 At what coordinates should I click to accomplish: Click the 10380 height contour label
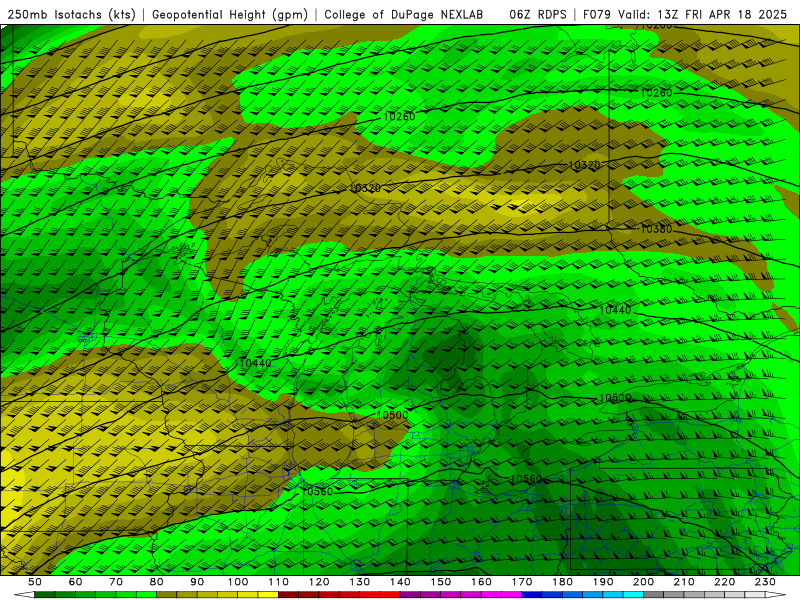tap(656, 229)
